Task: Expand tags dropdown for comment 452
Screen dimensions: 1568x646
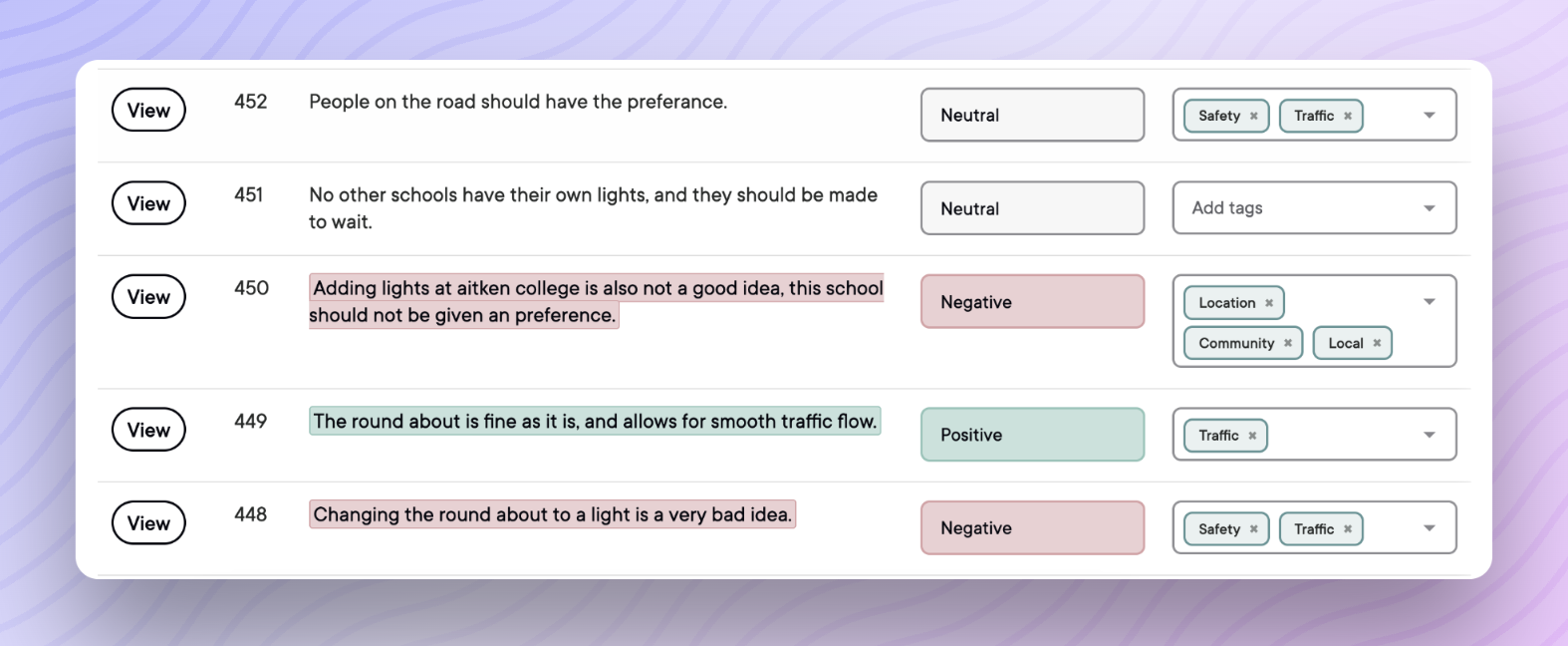Action: 1430,116
